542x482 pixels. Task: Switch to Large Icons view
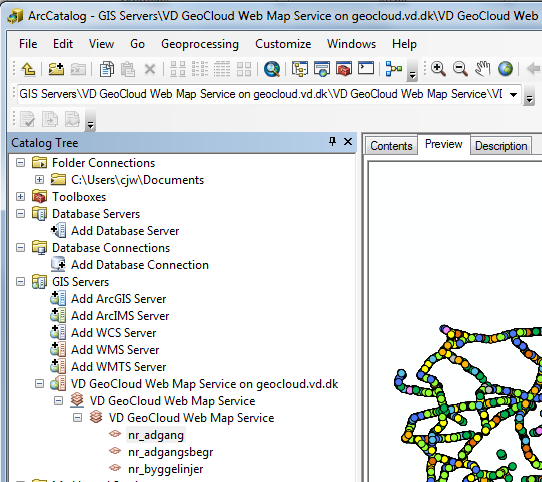(x=178, y=69)
